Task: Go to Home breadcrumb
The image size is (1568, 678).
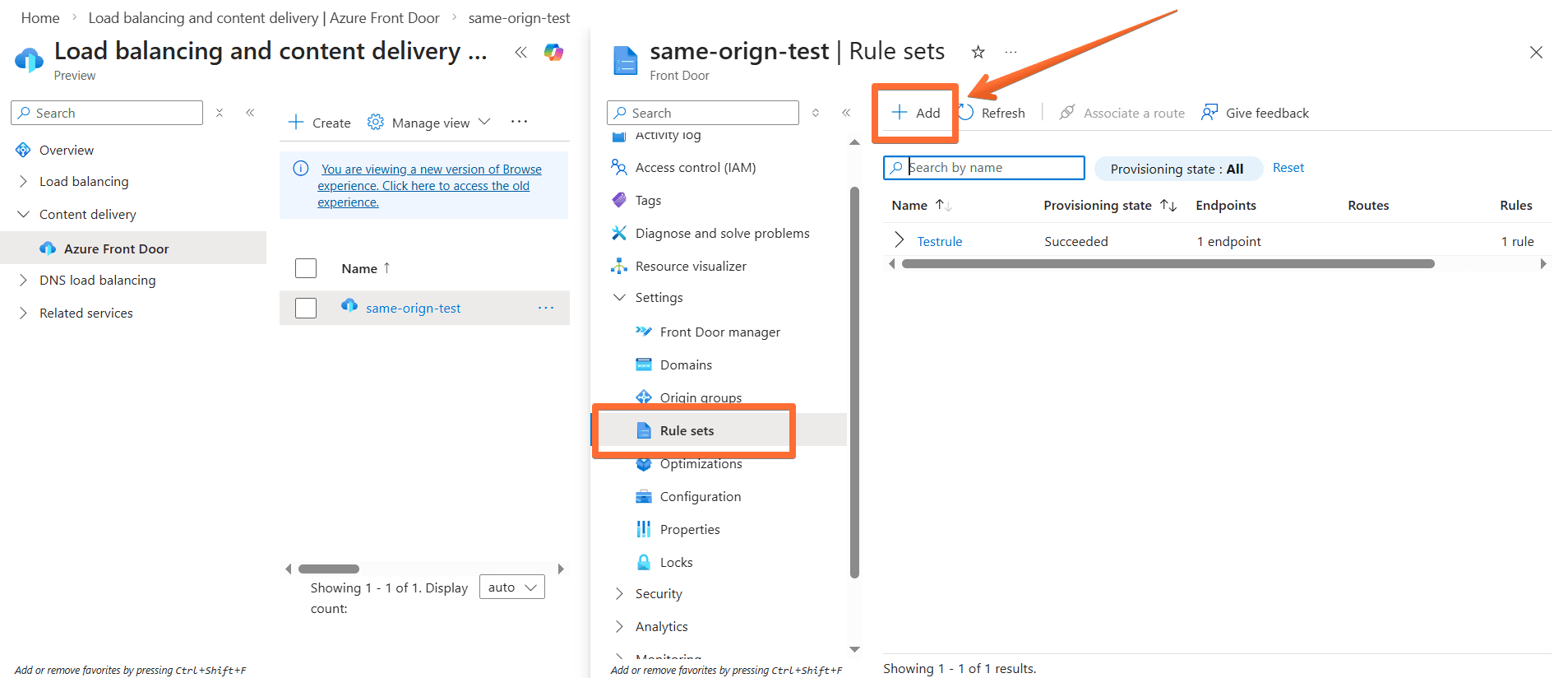Action: click(x=40, y=18)
